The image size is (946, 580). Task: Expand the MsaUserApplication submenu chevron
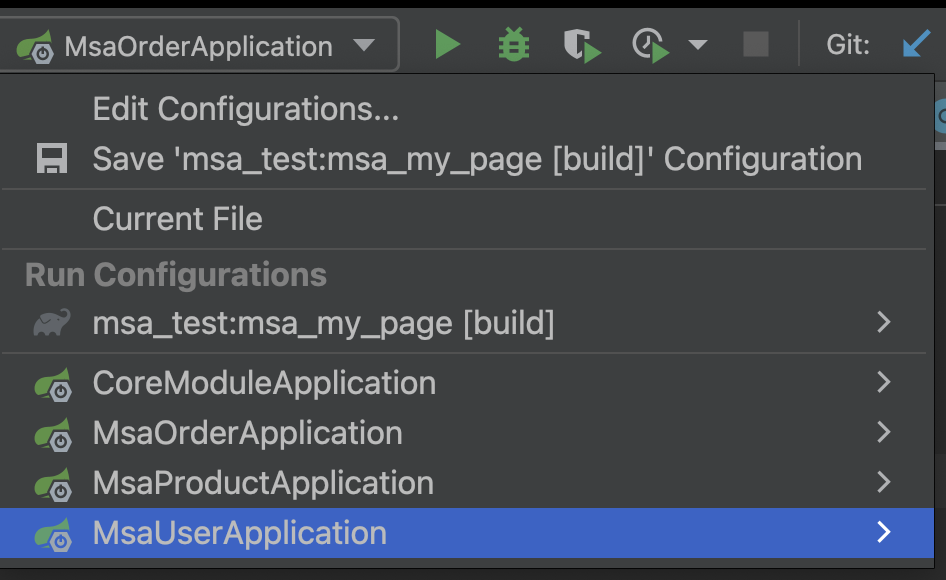click(884, 532)
